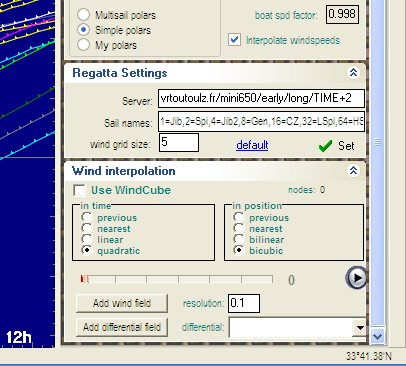Enable the Use WindCube checkbox
Viewport: 406px width, 366px height.
79,190
